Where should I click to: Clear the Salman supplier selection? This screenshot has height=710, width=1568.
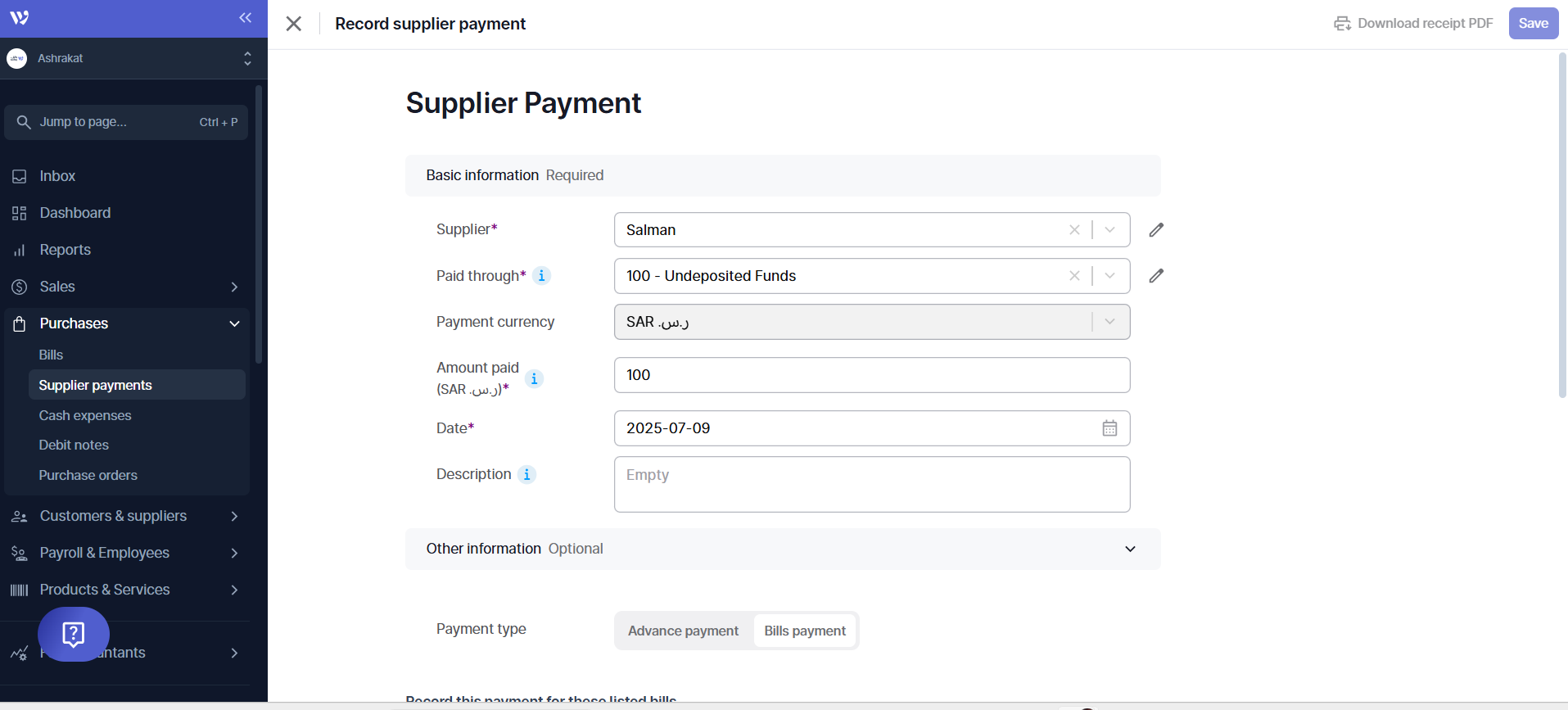1074,230
